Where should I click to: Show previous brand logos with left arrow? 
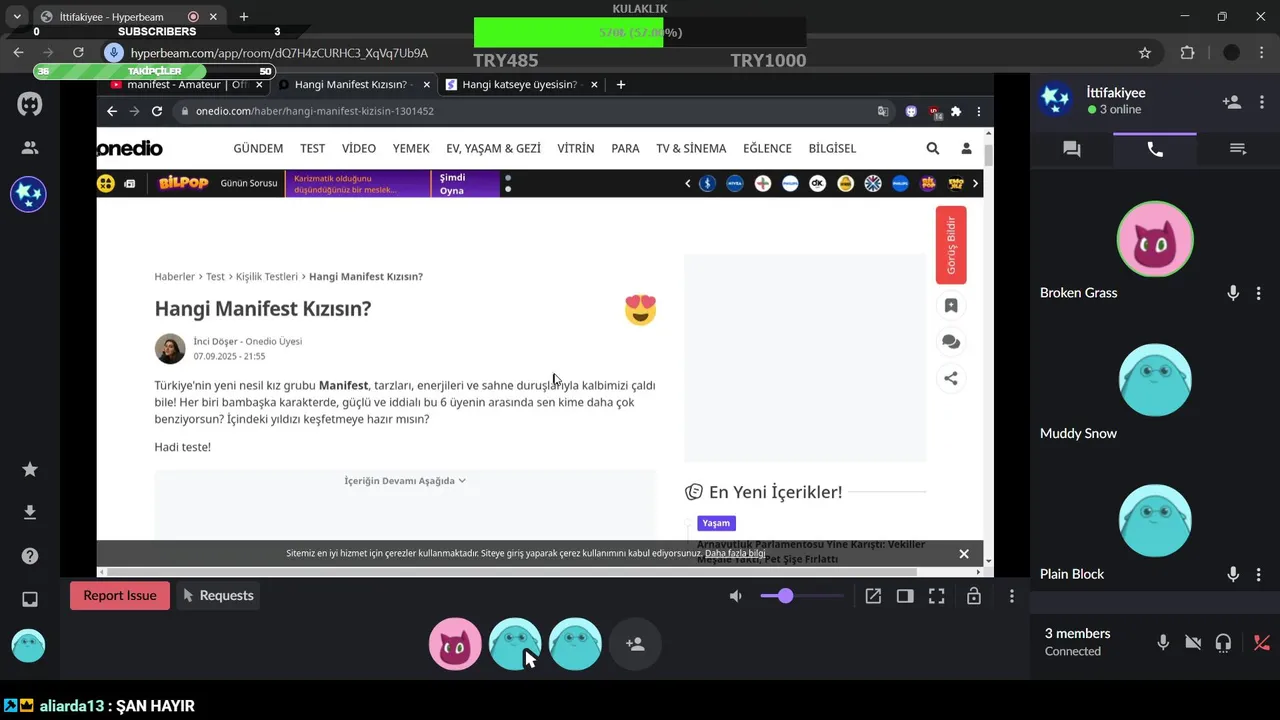pos(688,184)
